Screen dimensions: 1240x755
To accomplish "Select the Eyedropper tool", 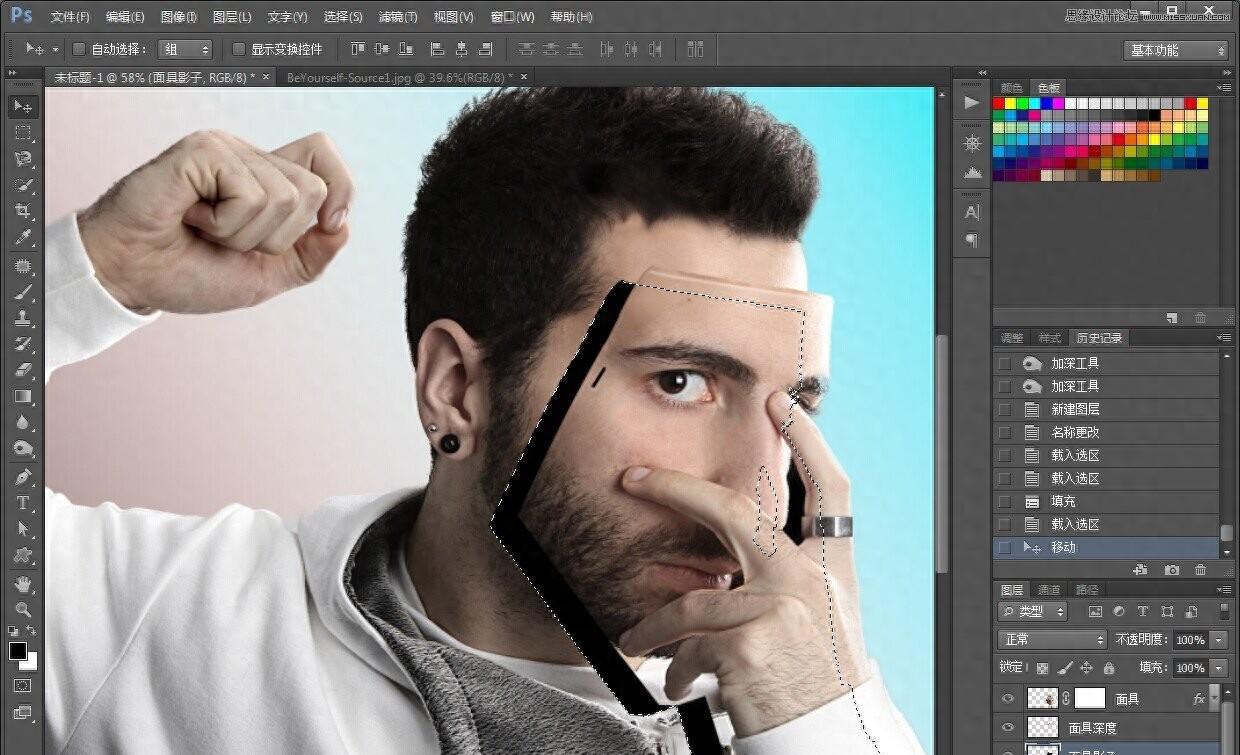I will pos(23,238).
